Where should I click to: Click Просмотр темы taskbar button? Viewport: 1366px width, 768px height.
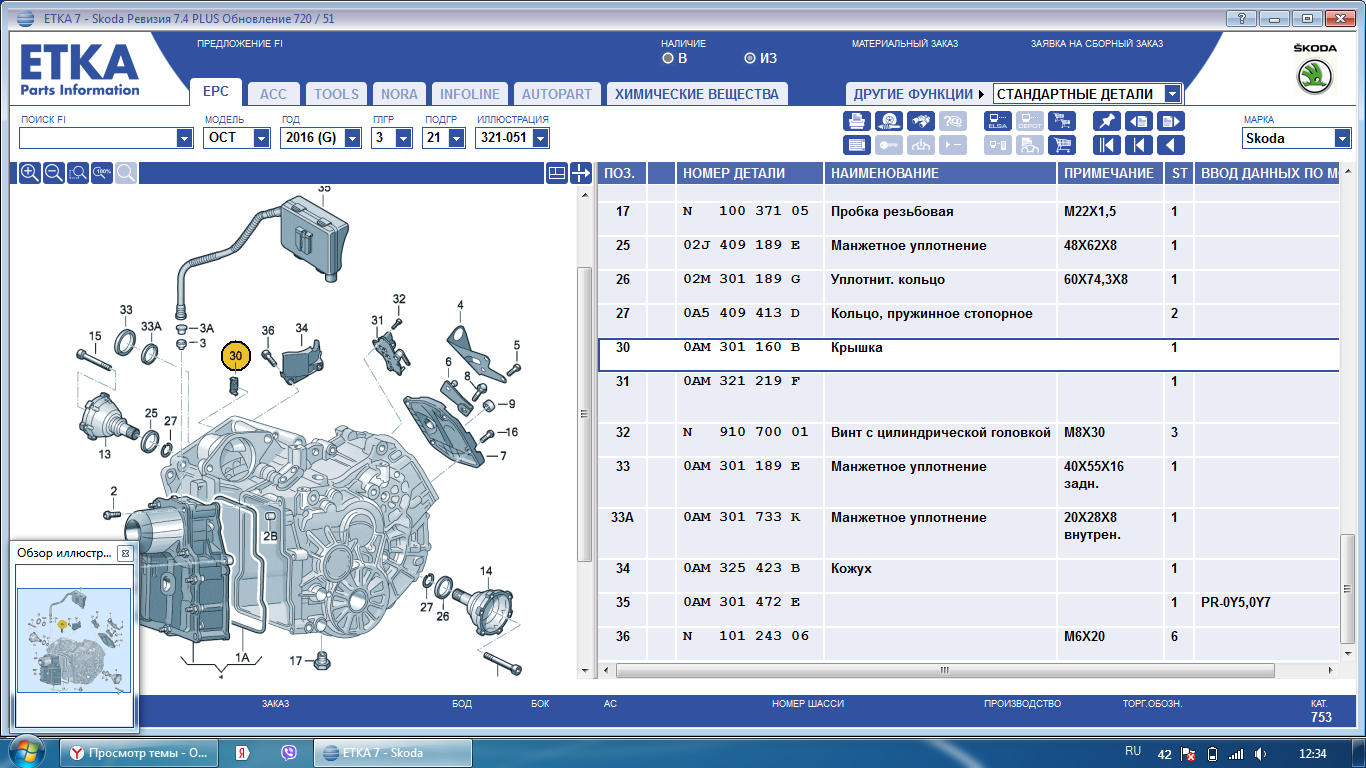pos(139,753)
